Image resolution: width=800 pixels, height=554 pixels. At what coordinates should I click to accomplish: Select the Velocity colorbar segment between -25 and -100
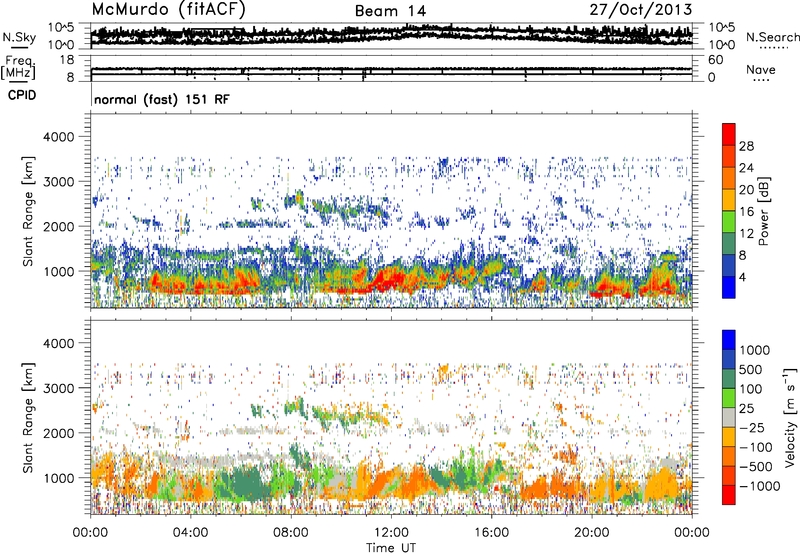pyautogui.click(x=729, y=437)
